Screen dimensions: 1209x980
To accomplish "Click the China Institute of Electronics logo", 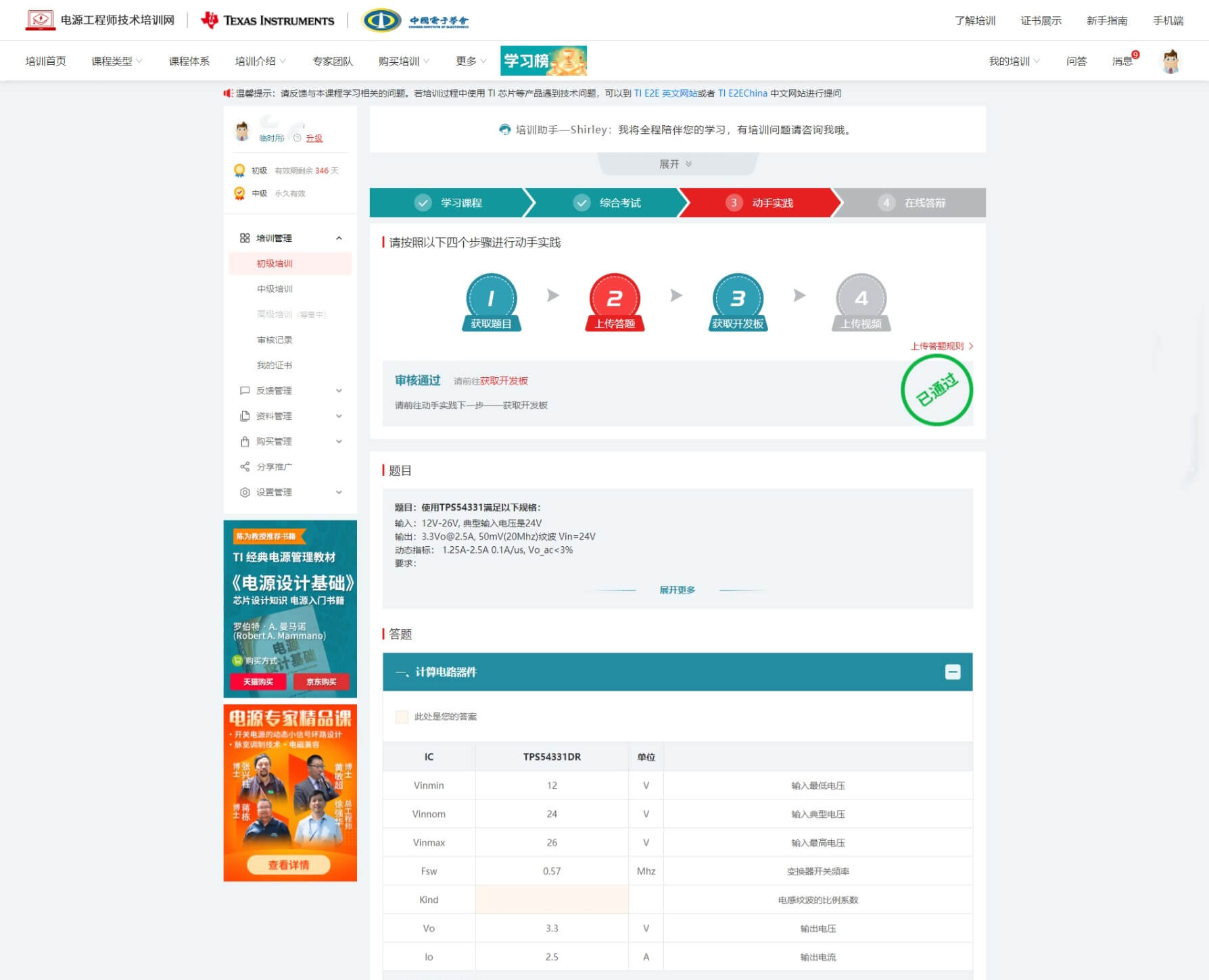I will pyautogui.click(x=415, y=20).
